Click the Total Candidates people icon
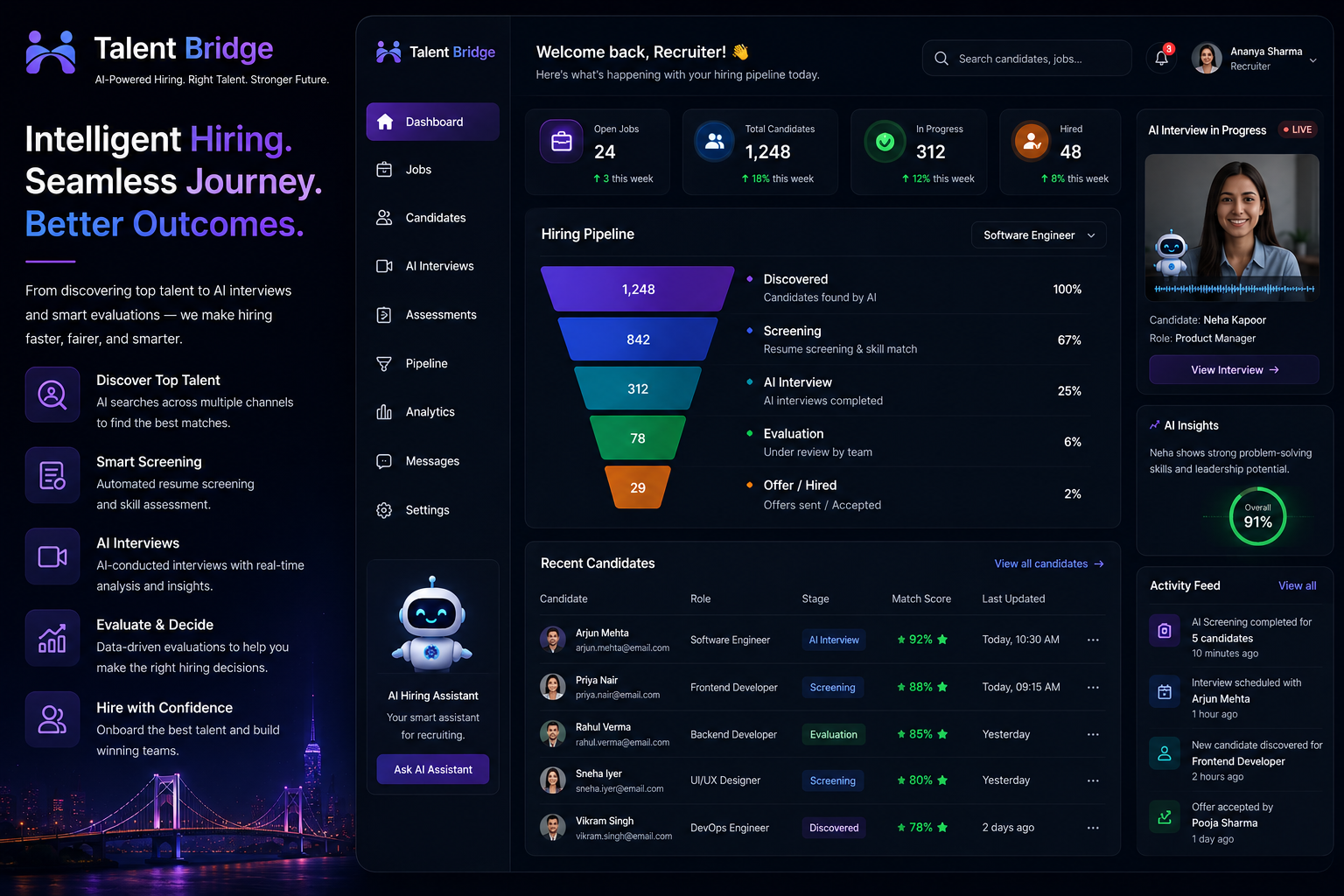Image resolution: width=1344 pixels, height=896 pixels. point(715,141)
